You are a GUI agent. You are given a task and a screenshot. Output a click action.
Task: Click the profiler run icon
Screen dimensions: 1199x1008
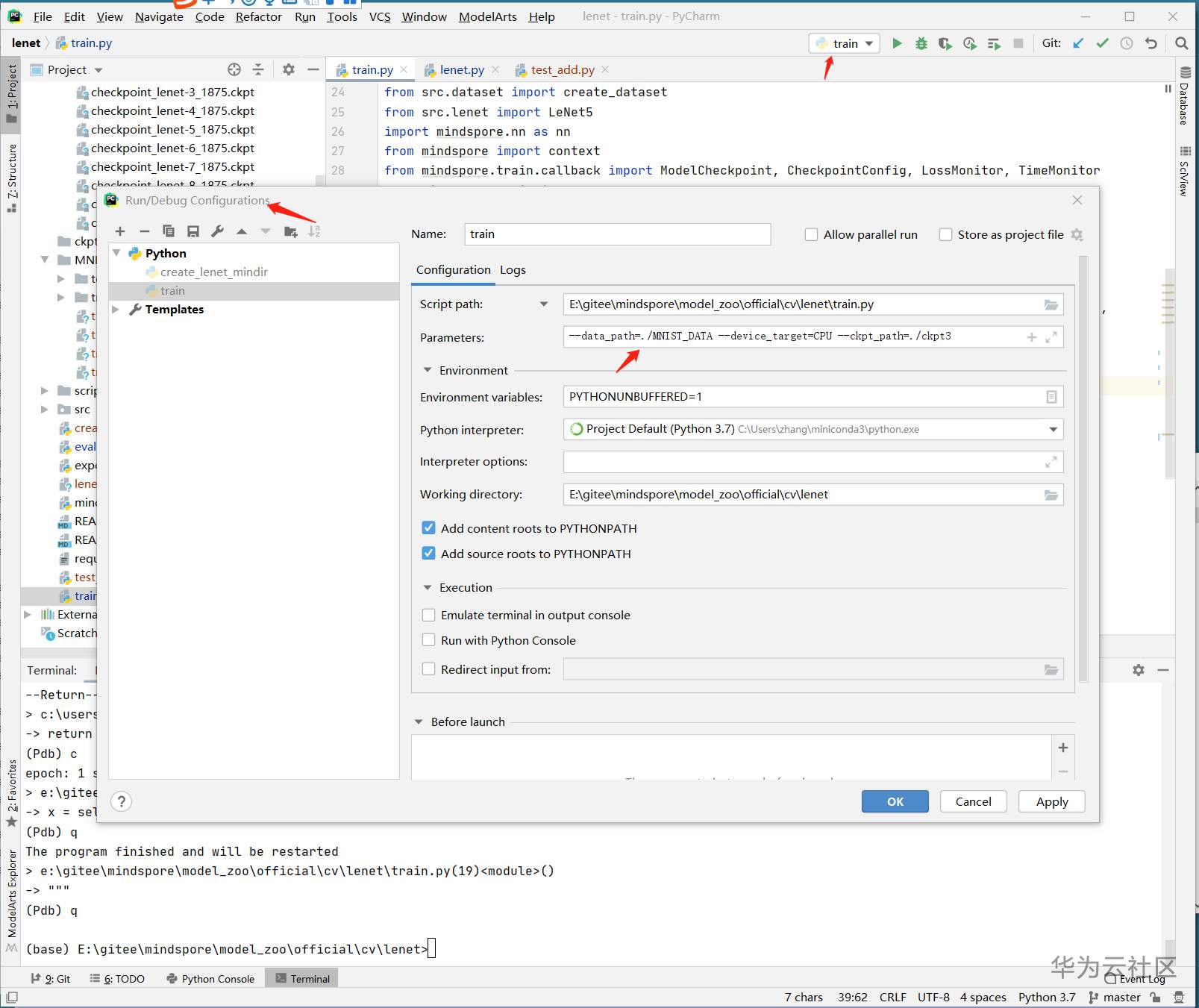tap(970, 43)
